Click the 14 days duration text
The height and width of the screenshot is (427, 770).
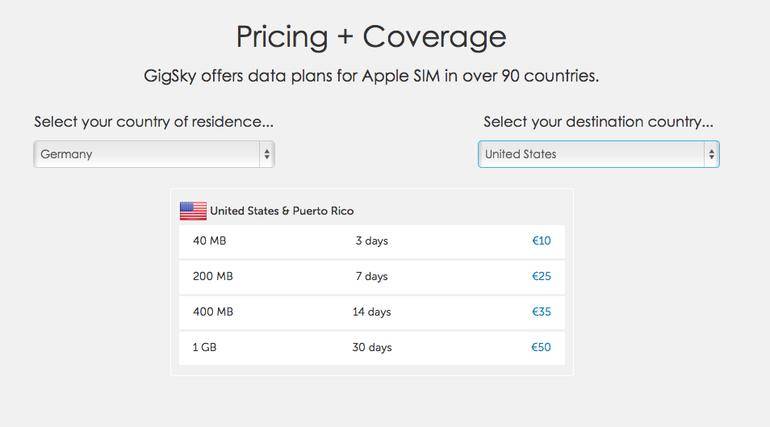[372, 312]
